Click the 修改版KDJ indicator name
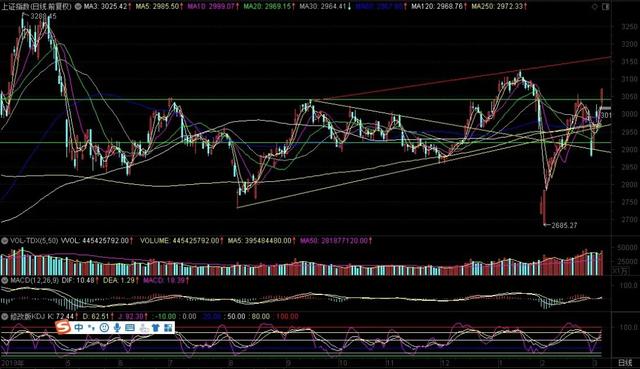This screenshot has height=369, width=640. pos(28,316)
